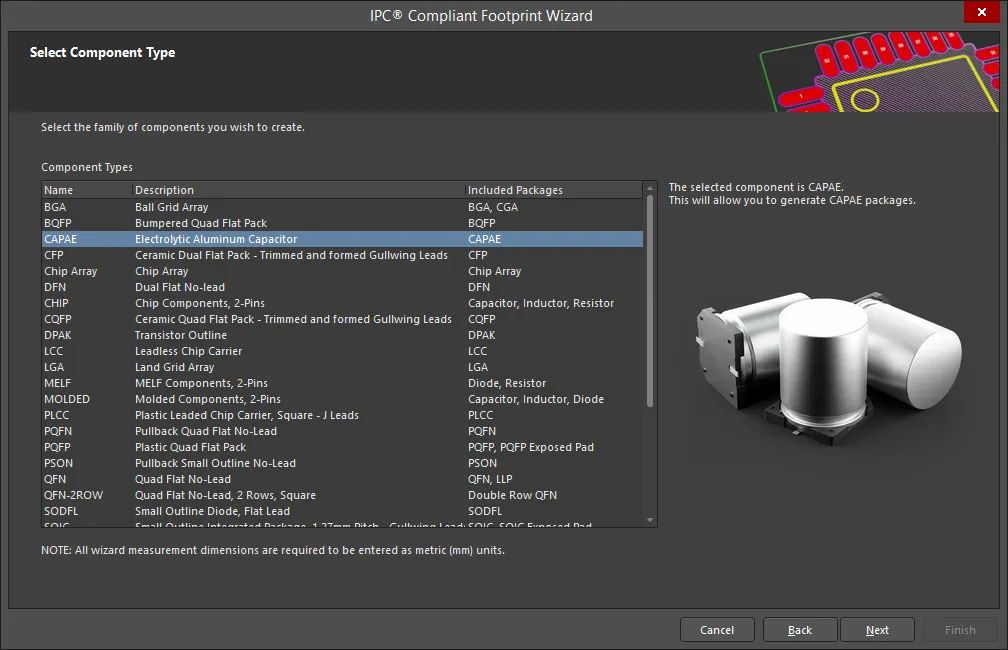
Task: Sort by the Included Packages header
Action: (x=554, y=190)
